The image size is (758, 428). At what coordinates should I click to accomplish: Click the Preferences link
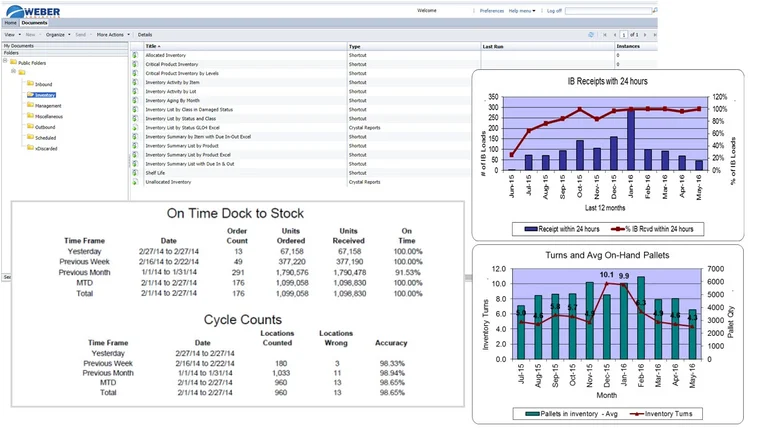click(x=491, y=11)
